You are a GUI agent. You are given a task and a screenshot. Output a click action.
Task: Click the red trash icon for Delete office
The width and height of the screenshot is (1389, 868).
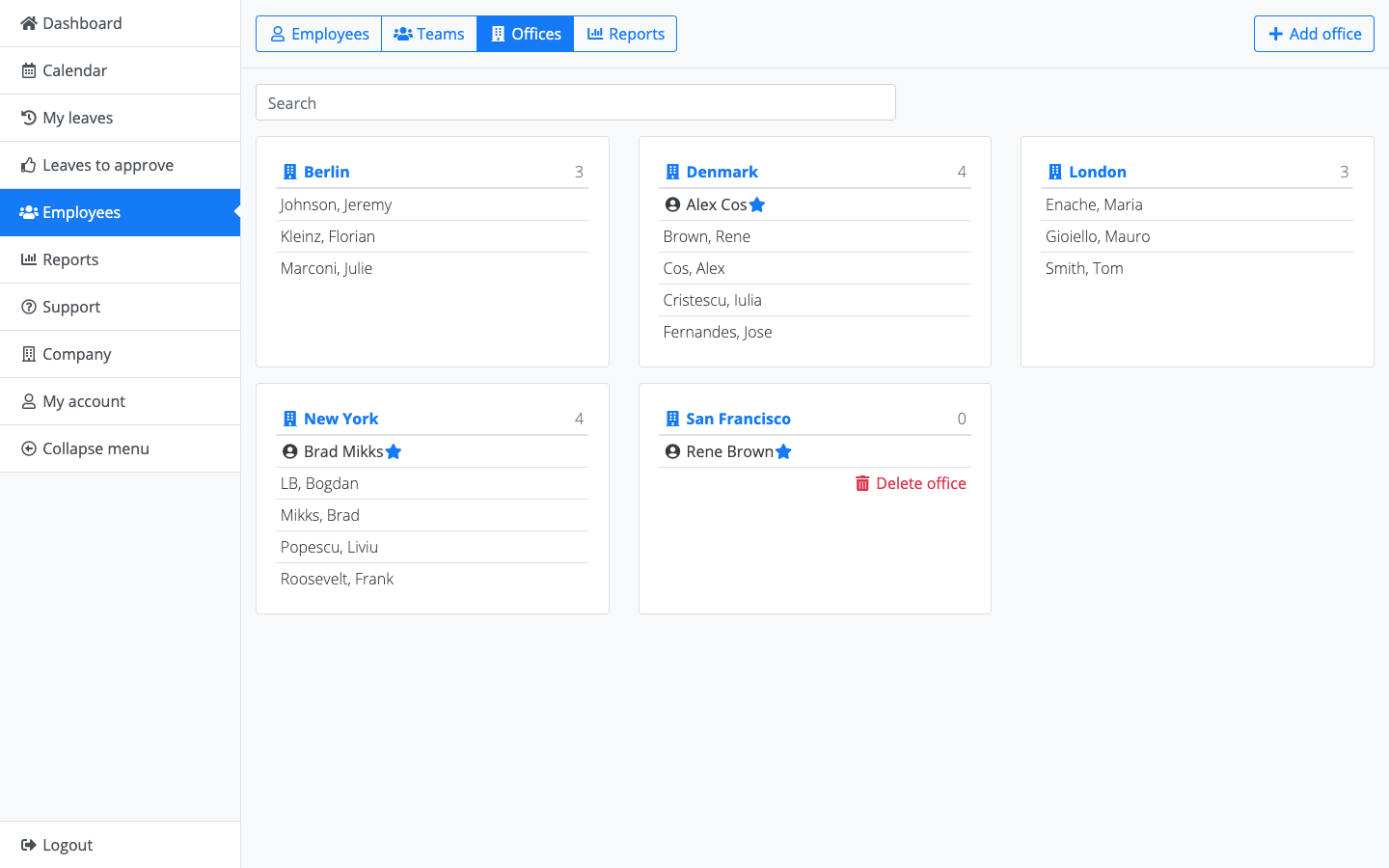pyautogui.click(x=862, y=483)
